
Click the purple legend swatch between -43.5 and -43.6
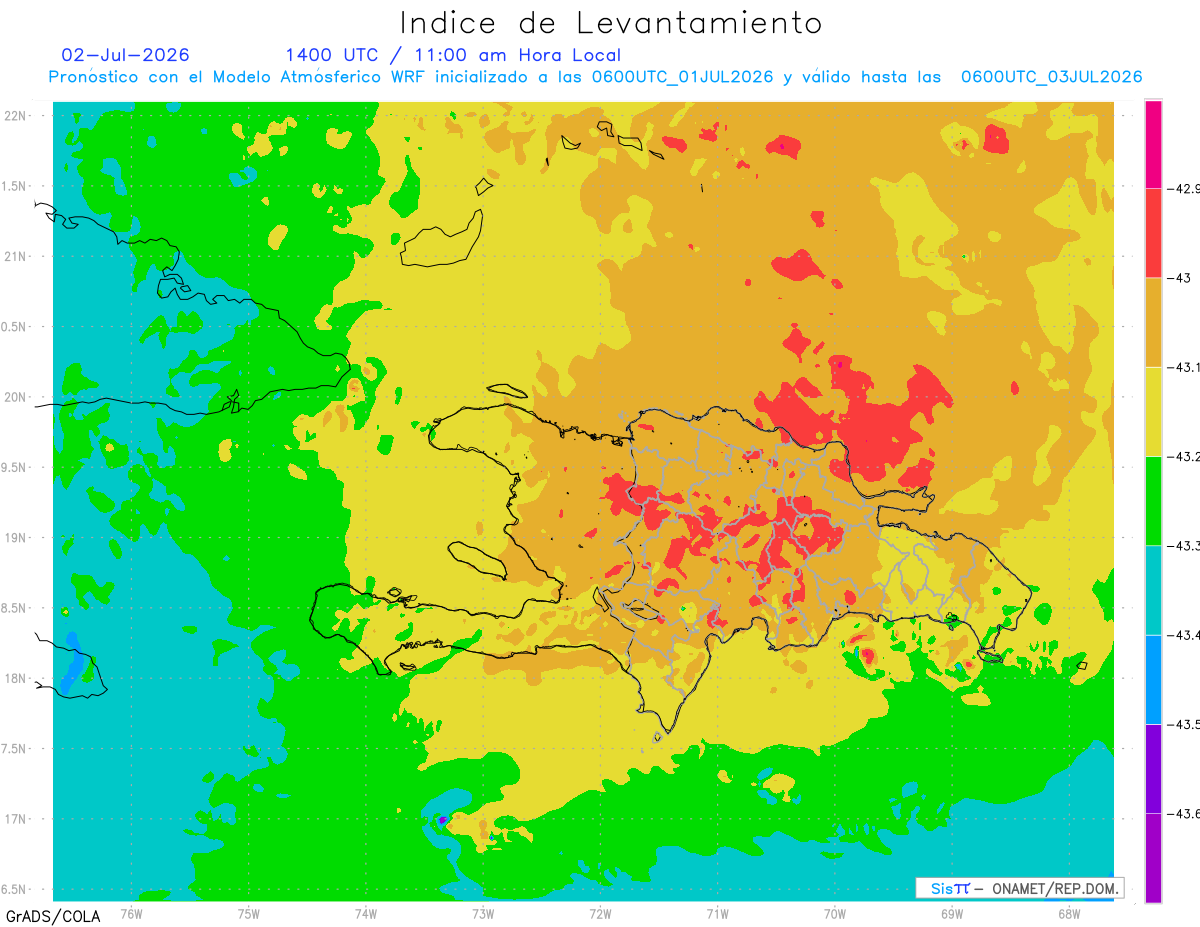(1153, 768)
